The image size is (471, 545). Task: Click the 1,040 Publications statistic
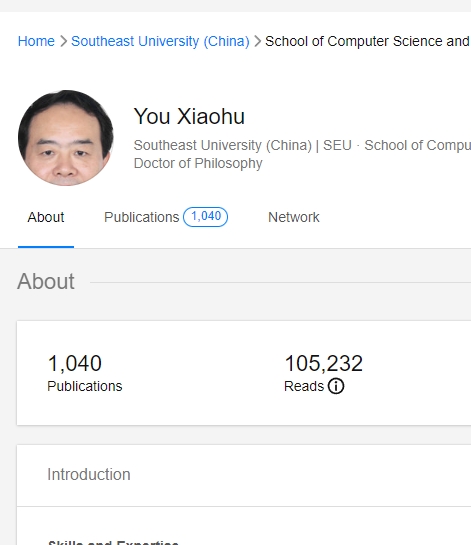85,372
